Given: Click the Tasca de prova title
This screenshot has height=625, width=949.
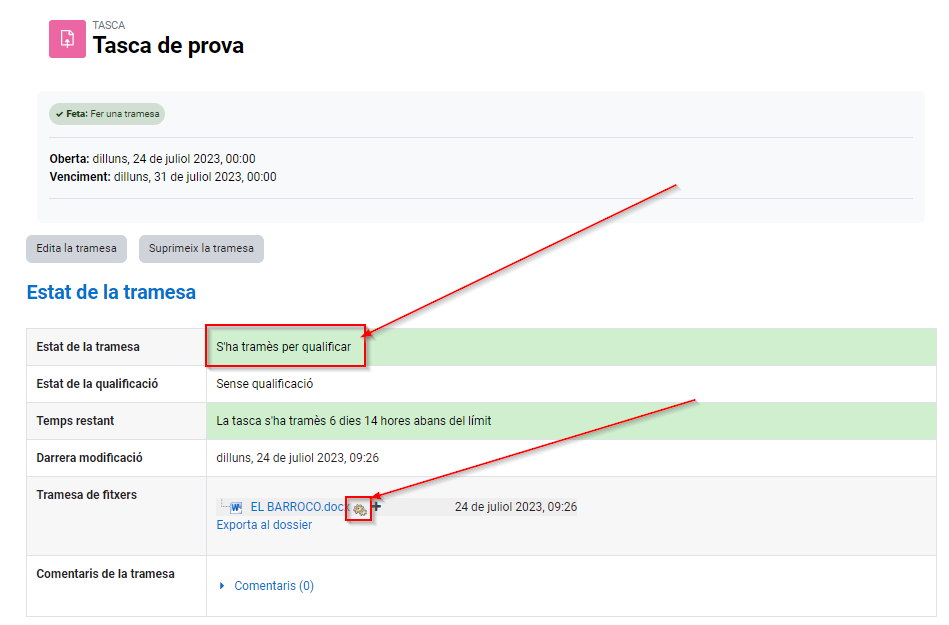Looking at the screenshot, I should [168, 46].
